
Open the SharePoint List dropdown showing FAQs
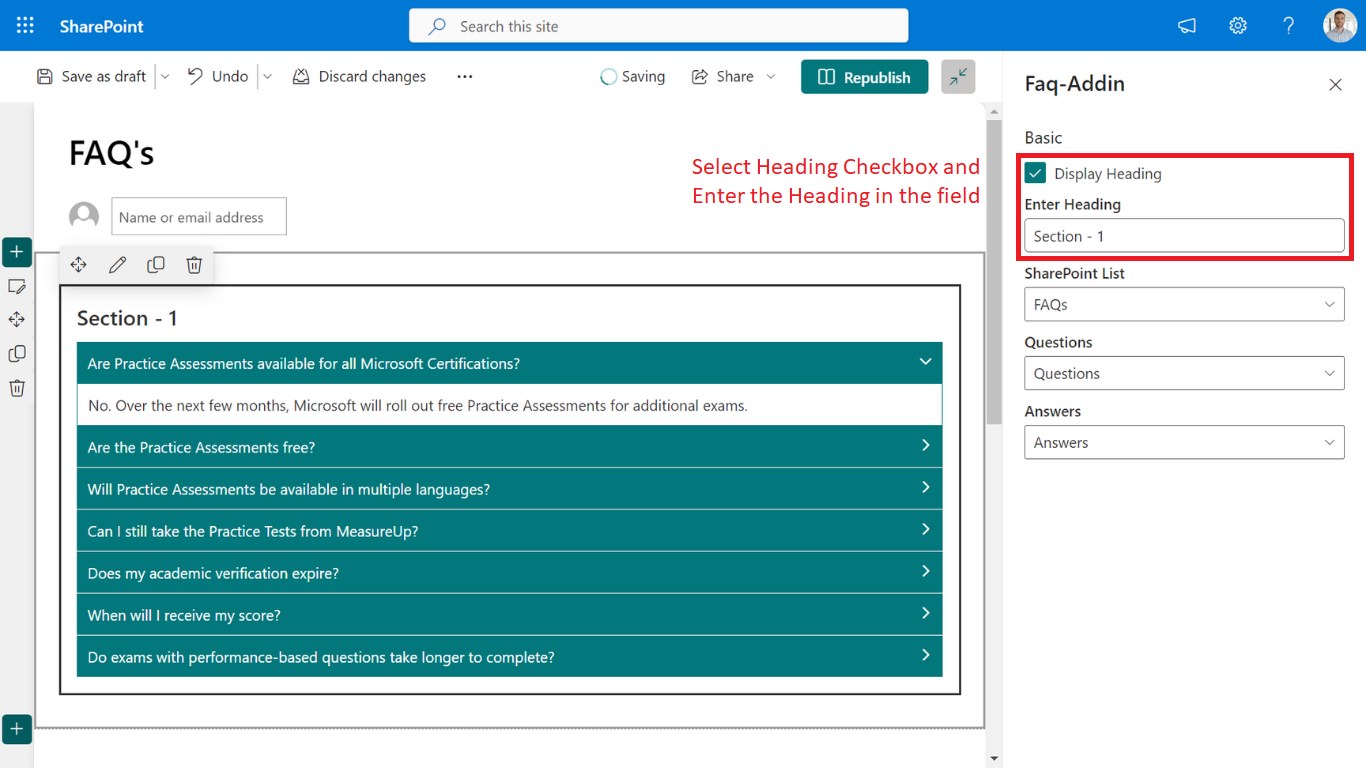(x=1184, y=304)
